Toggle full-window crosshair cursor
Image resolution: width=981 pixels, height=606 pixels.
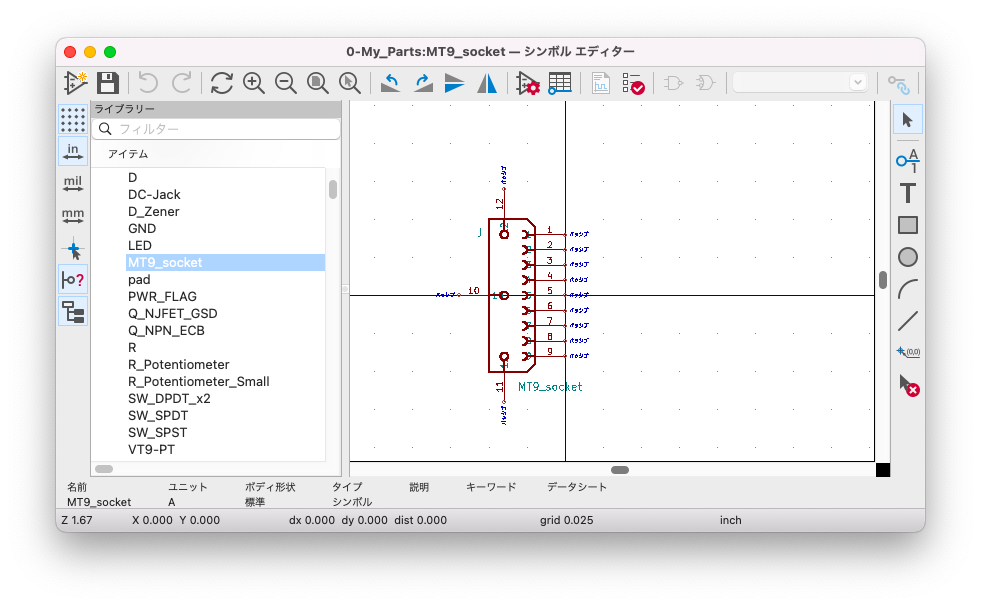tap(73, 248)
